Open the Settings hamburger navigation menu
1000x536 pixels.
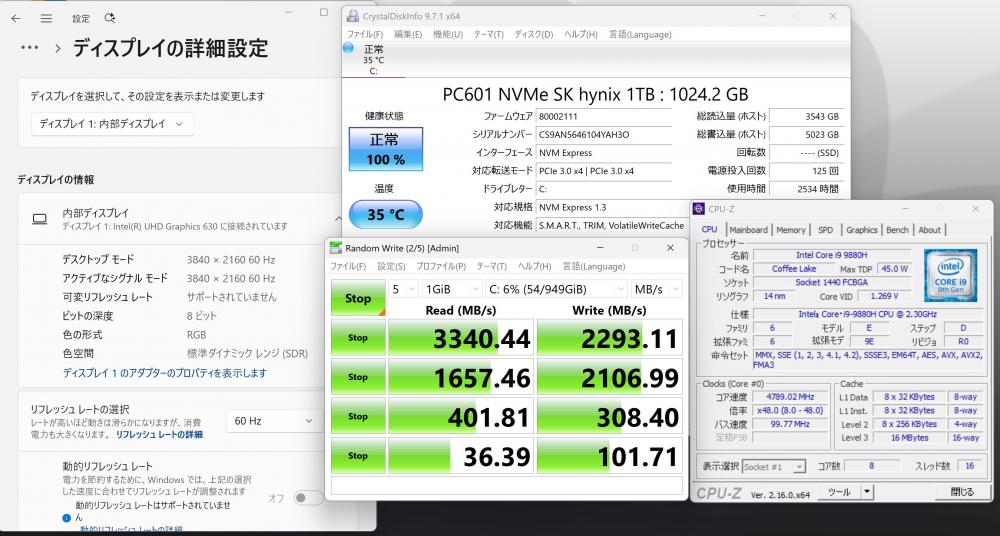47,19
